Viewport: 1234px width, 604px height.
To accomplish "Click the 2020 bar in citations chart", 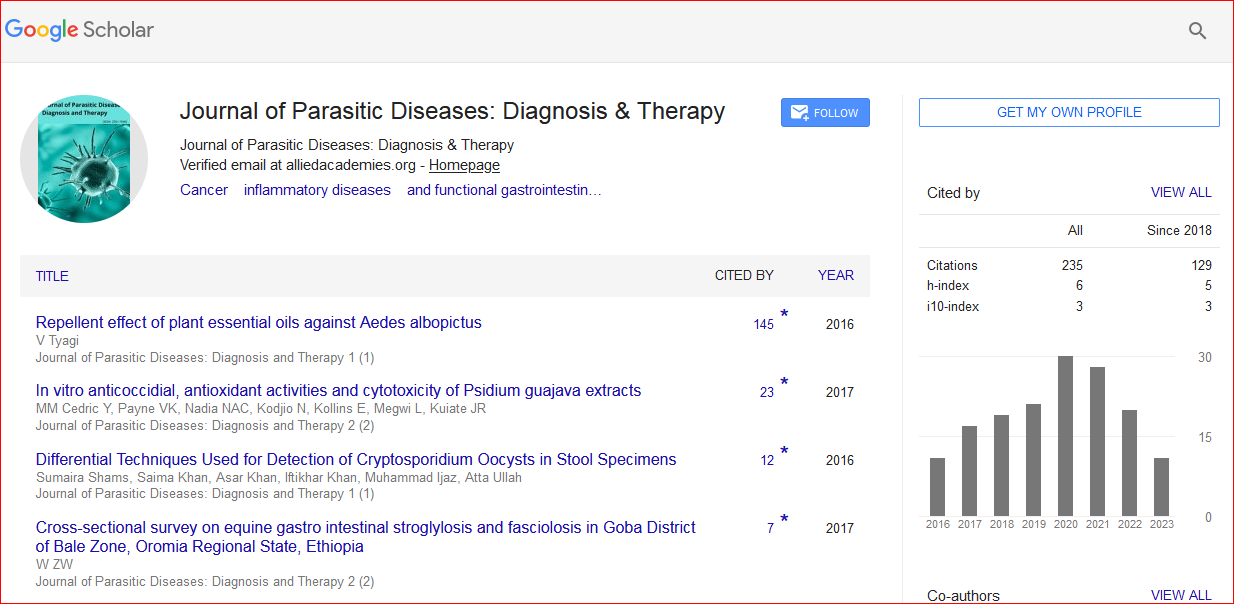I will click(x=1065, y=436).
